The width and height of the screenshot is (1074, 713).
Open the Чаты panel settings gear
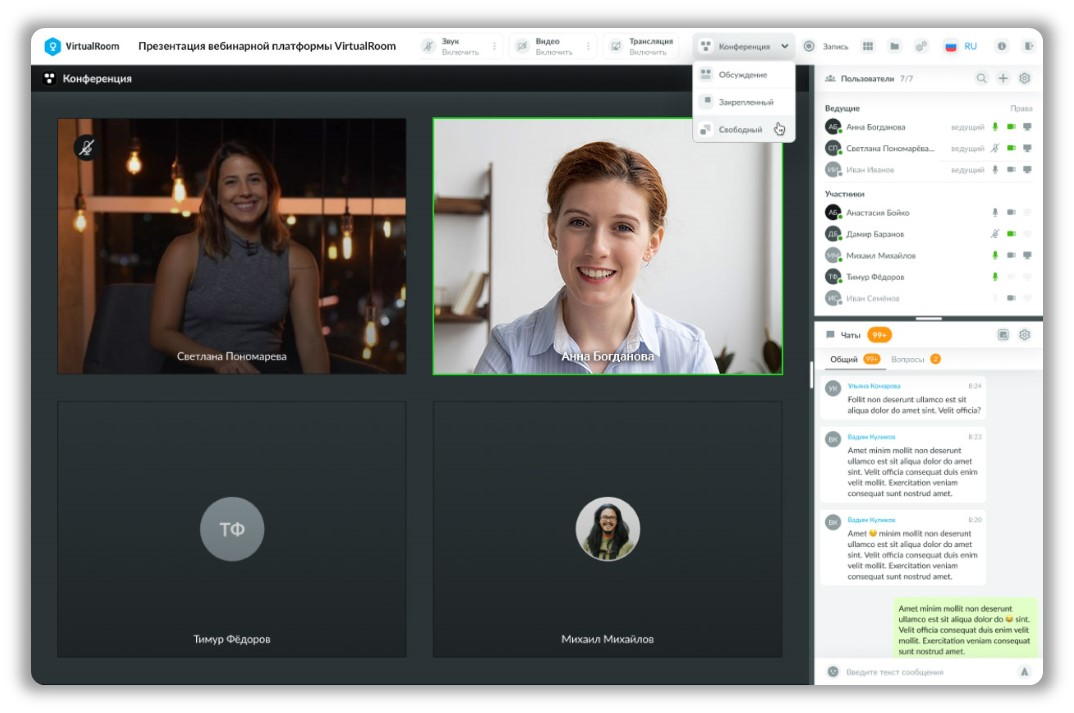coord(1024,335)
